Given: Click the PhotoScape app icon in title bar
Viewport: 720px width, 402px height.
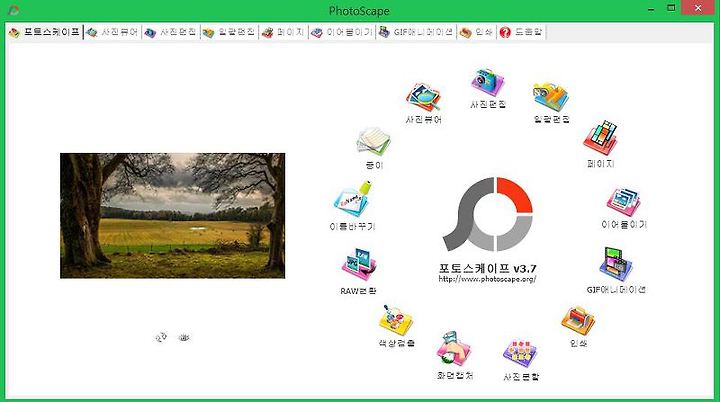Looking at the screenshot, I should point(14,10).
